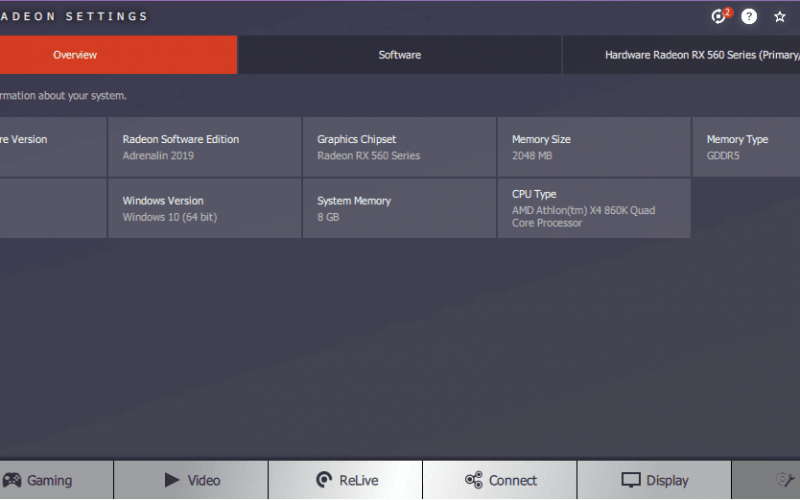Click the Radeon Settings window title

tap(74, 16)
